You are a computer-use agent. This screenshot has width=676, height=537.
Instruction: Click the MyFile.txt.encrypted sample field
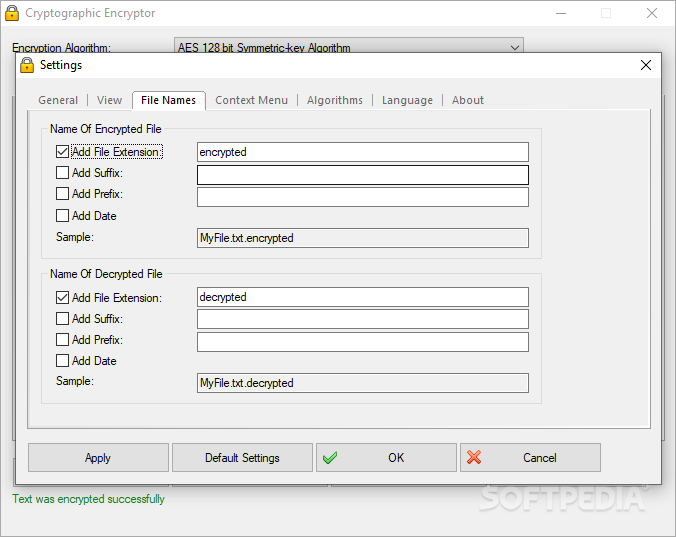click(363, 238)
